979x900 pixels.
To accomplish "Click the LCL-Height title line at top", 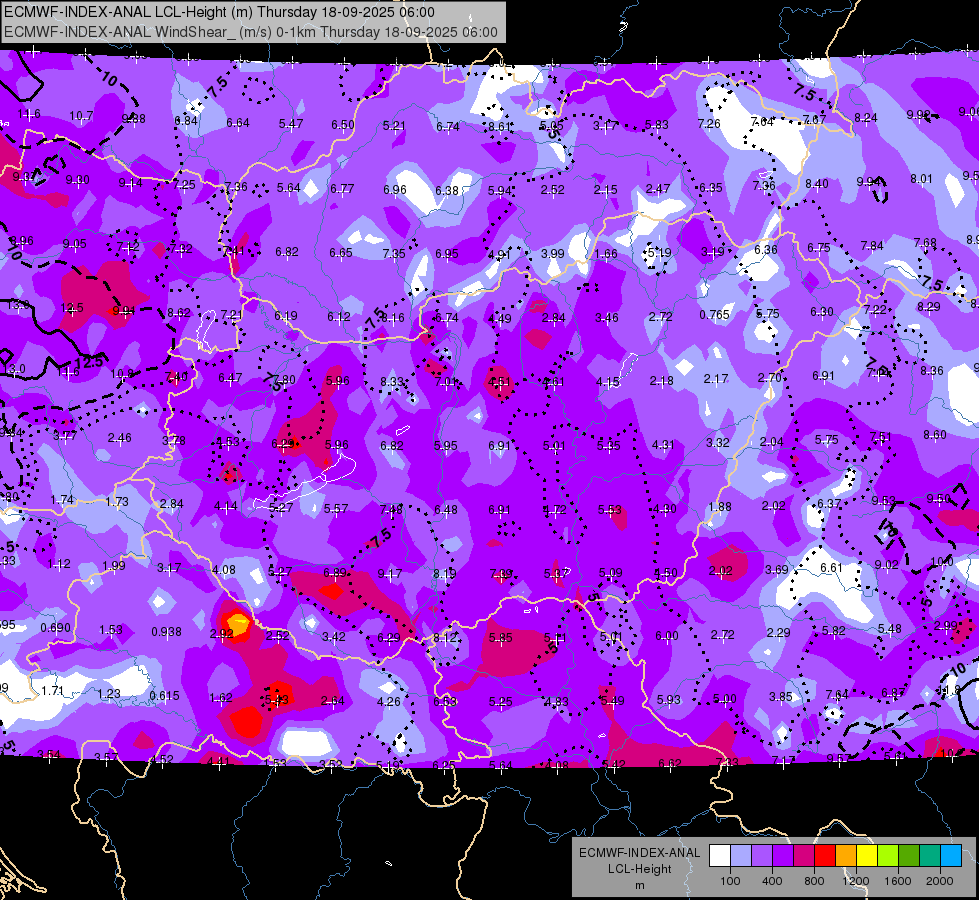I will click(x=219, y=12).
